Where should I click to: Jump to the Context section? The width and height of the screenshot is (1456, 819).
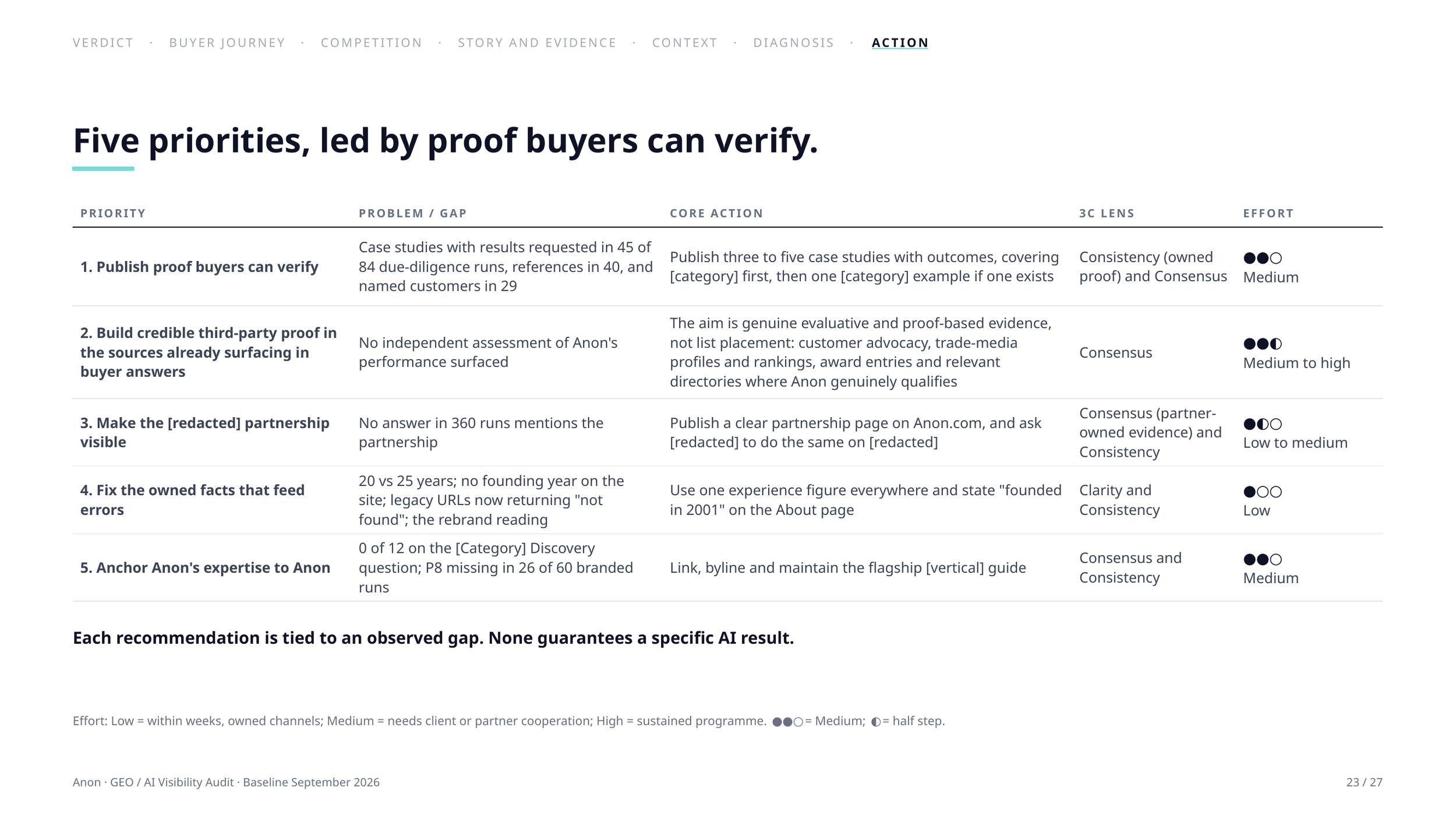pos(684,43)
